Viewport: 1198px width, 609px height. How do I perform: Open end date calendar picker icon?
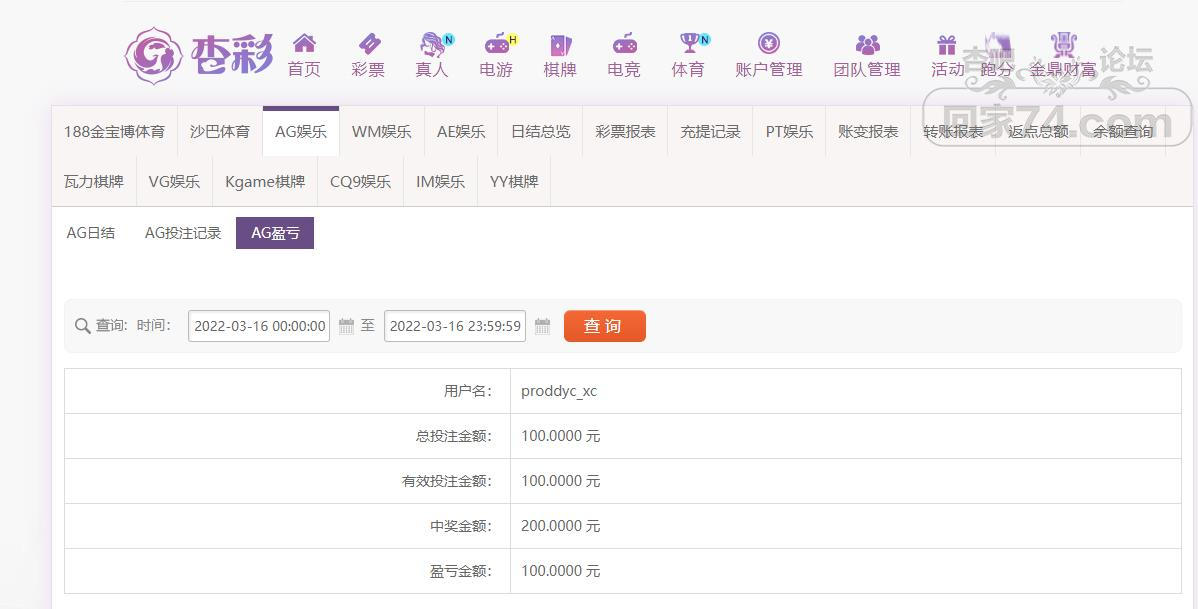542,326
